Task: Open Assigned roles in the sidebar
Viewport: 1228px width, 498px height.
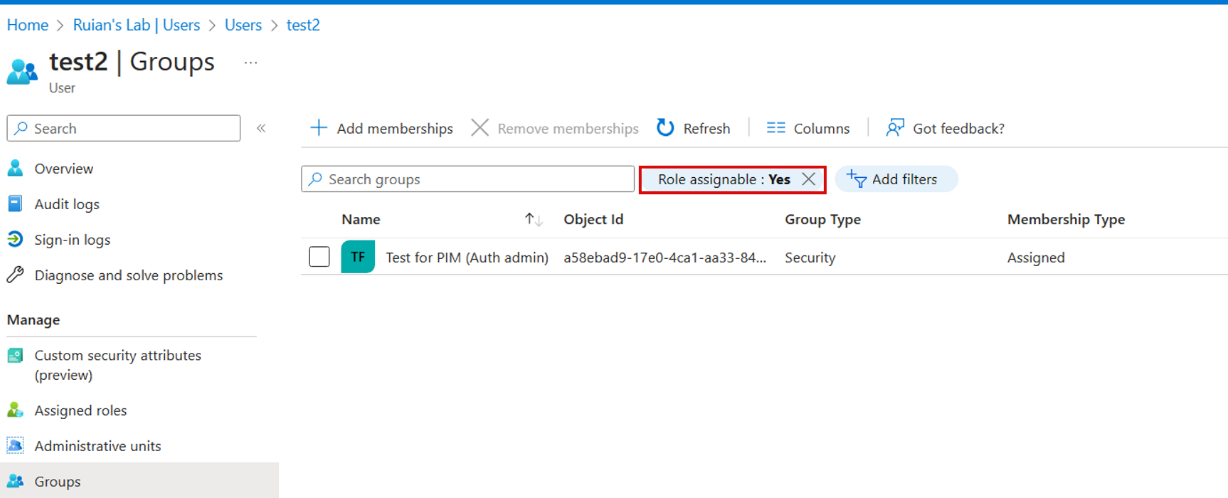Action: click(x=81, y=410)
